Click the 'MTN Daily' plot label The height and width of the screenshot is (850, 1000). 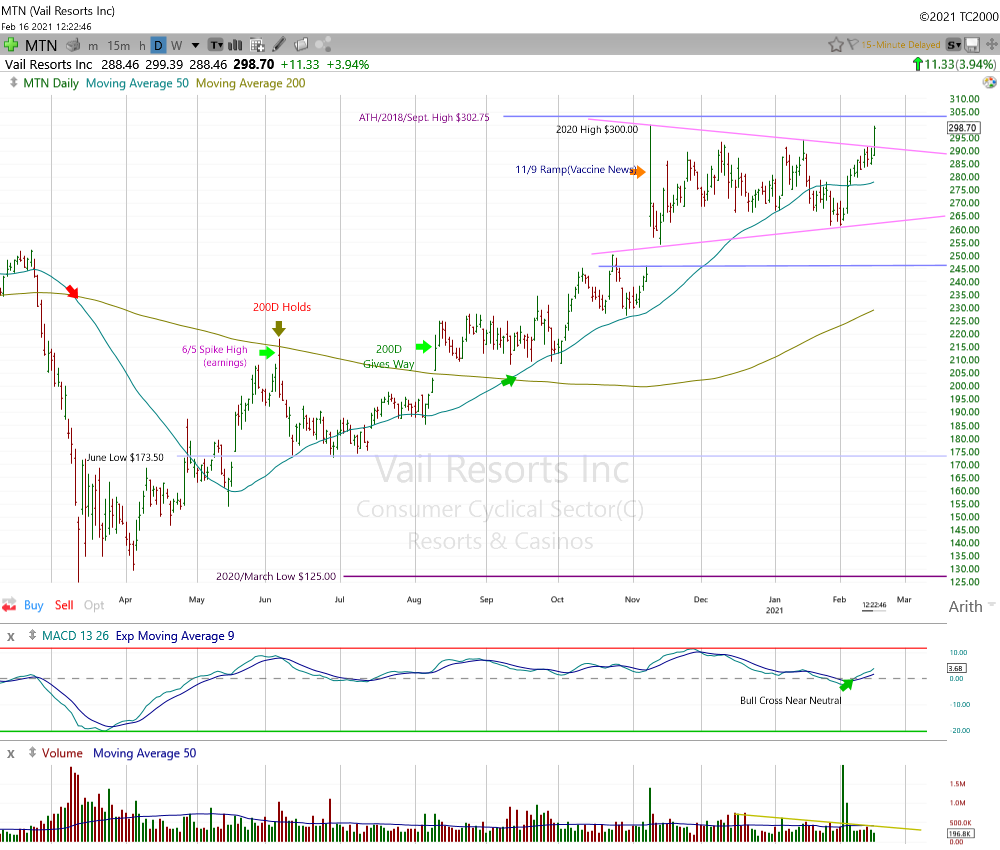[51, 83]
